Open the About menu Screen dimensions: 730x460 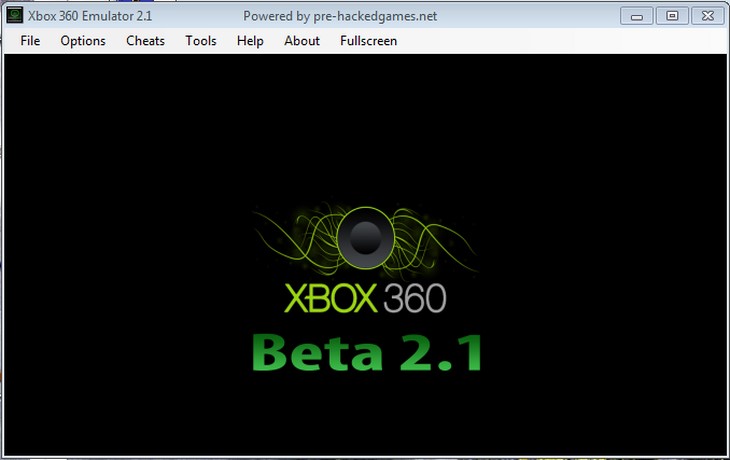point(302,41)
